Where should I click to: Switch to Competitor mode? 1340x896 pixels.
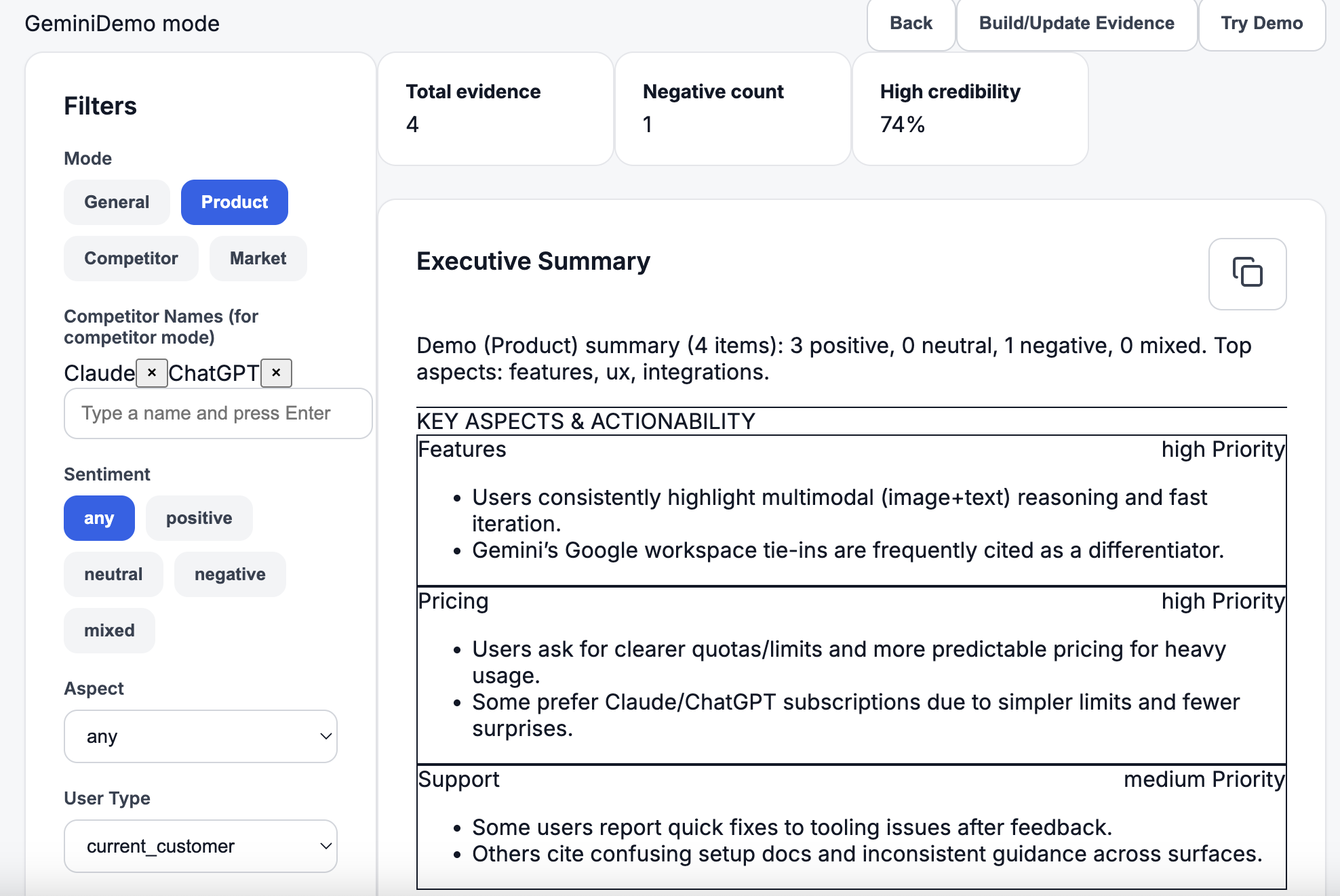coord(131,258)
